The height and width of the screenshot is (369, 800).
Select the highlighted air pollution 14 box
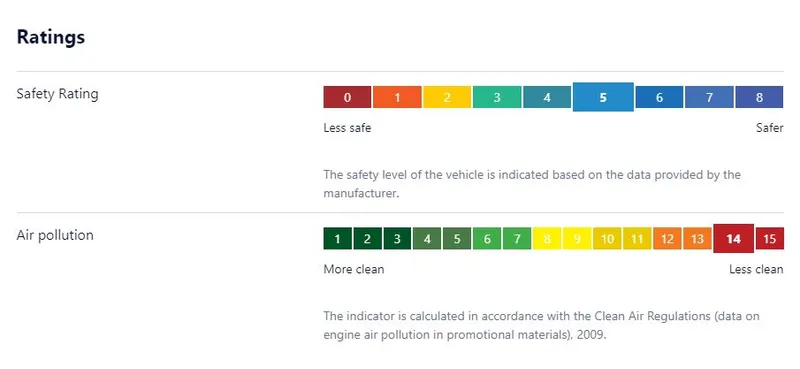tap(733, 238)
